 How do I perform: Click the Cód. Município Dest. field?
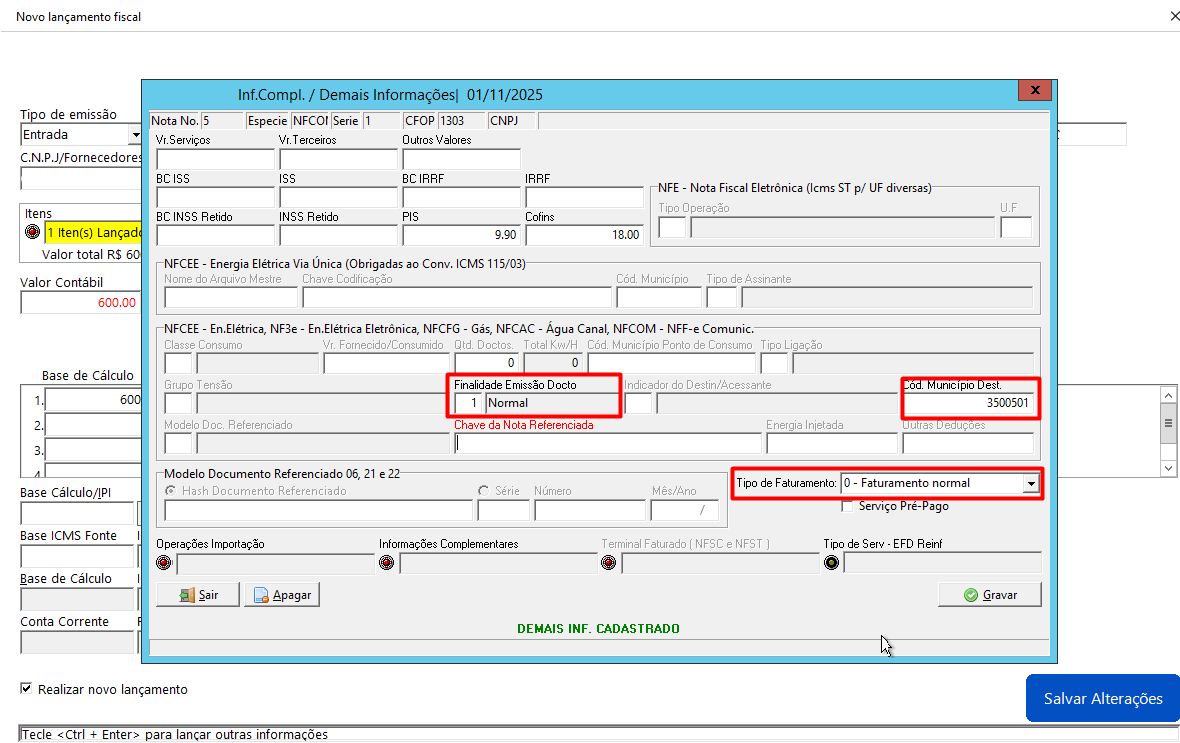969,403
